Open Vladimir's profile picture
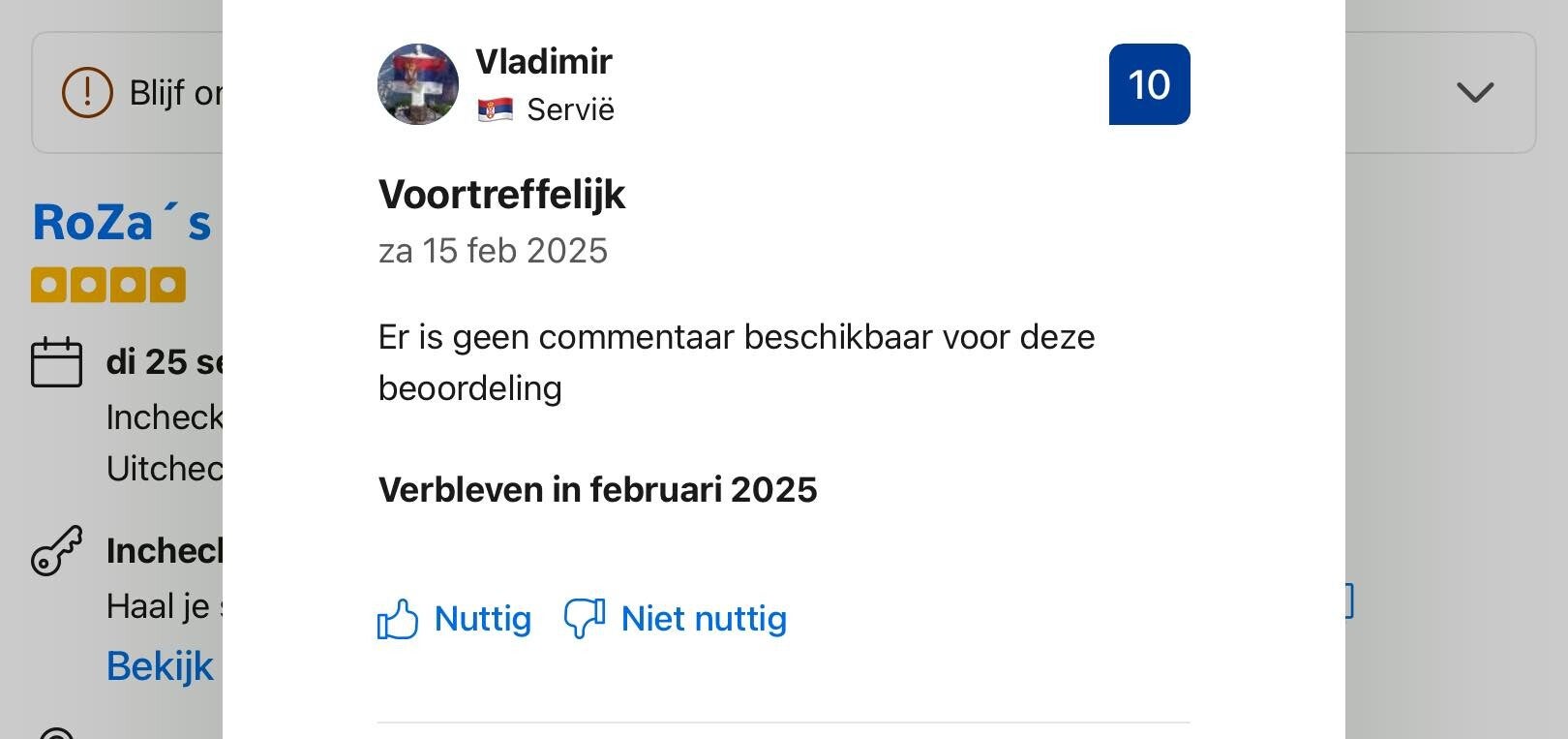 point(418,84)
